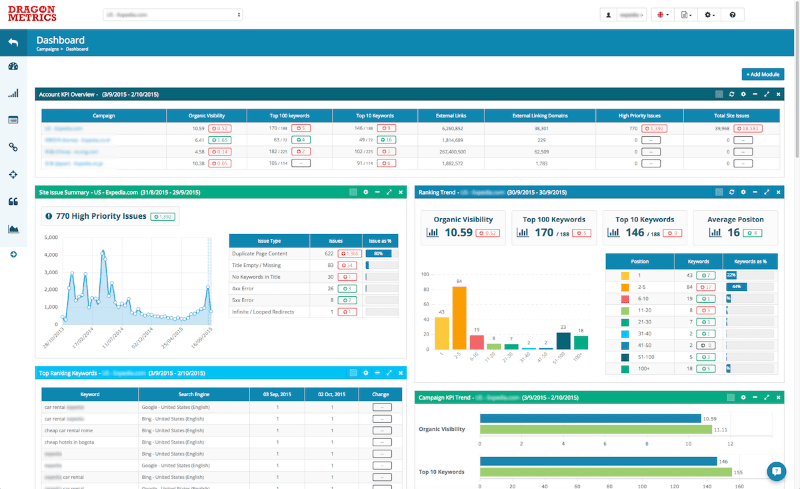Click the quotes icon in the sidebar

coord(14,201)
